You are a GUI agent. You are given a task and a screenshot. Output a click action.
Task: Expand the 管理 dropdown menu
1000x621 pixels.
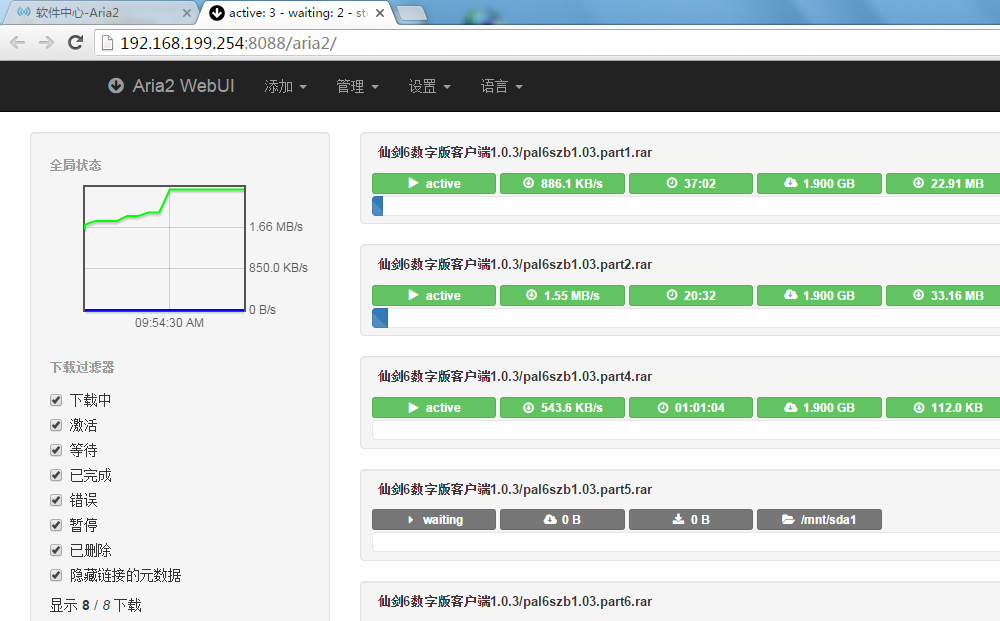(x=357, y=87)
